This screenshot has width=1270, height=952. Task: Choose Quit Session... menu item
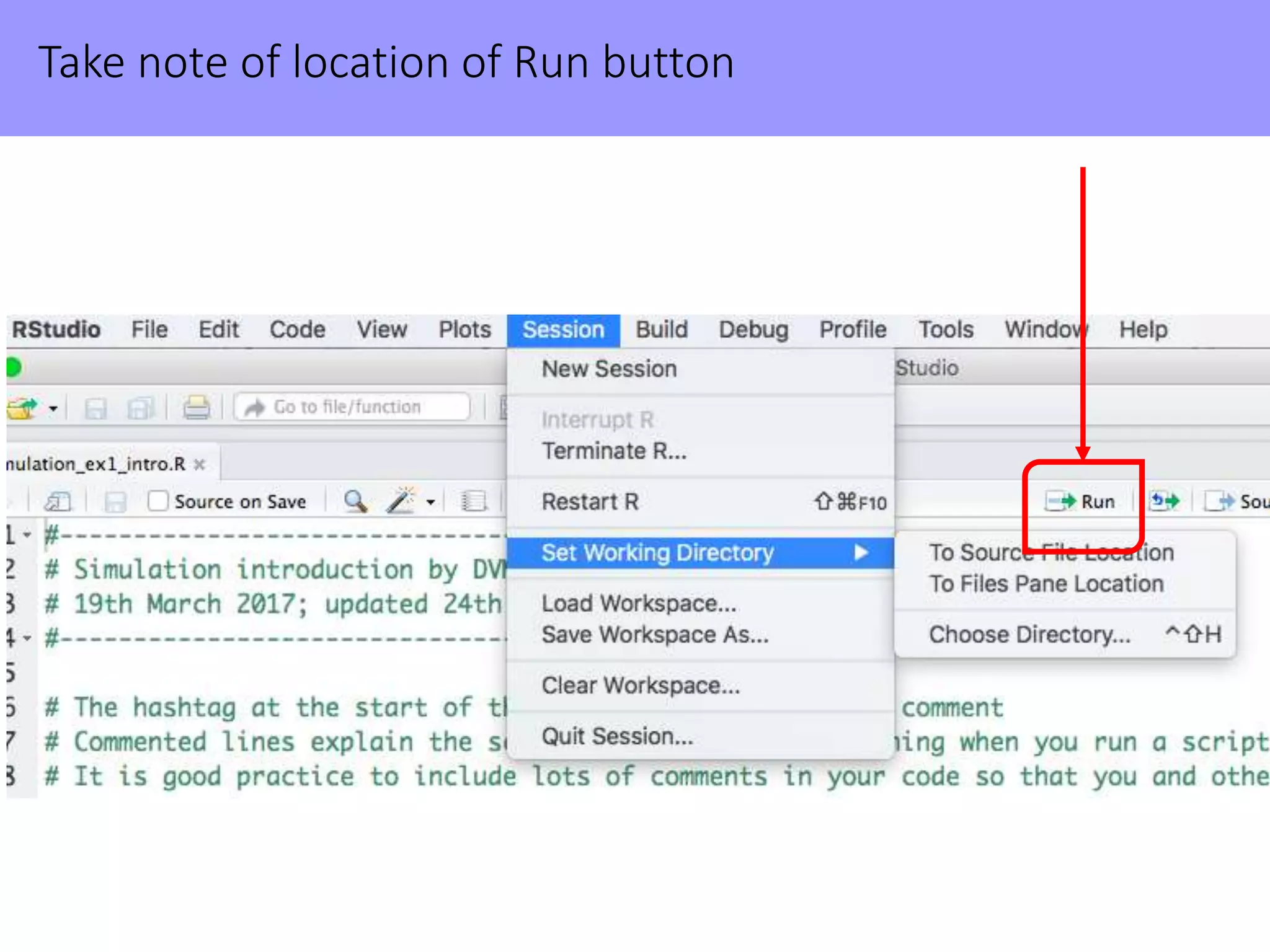point(701,736)
